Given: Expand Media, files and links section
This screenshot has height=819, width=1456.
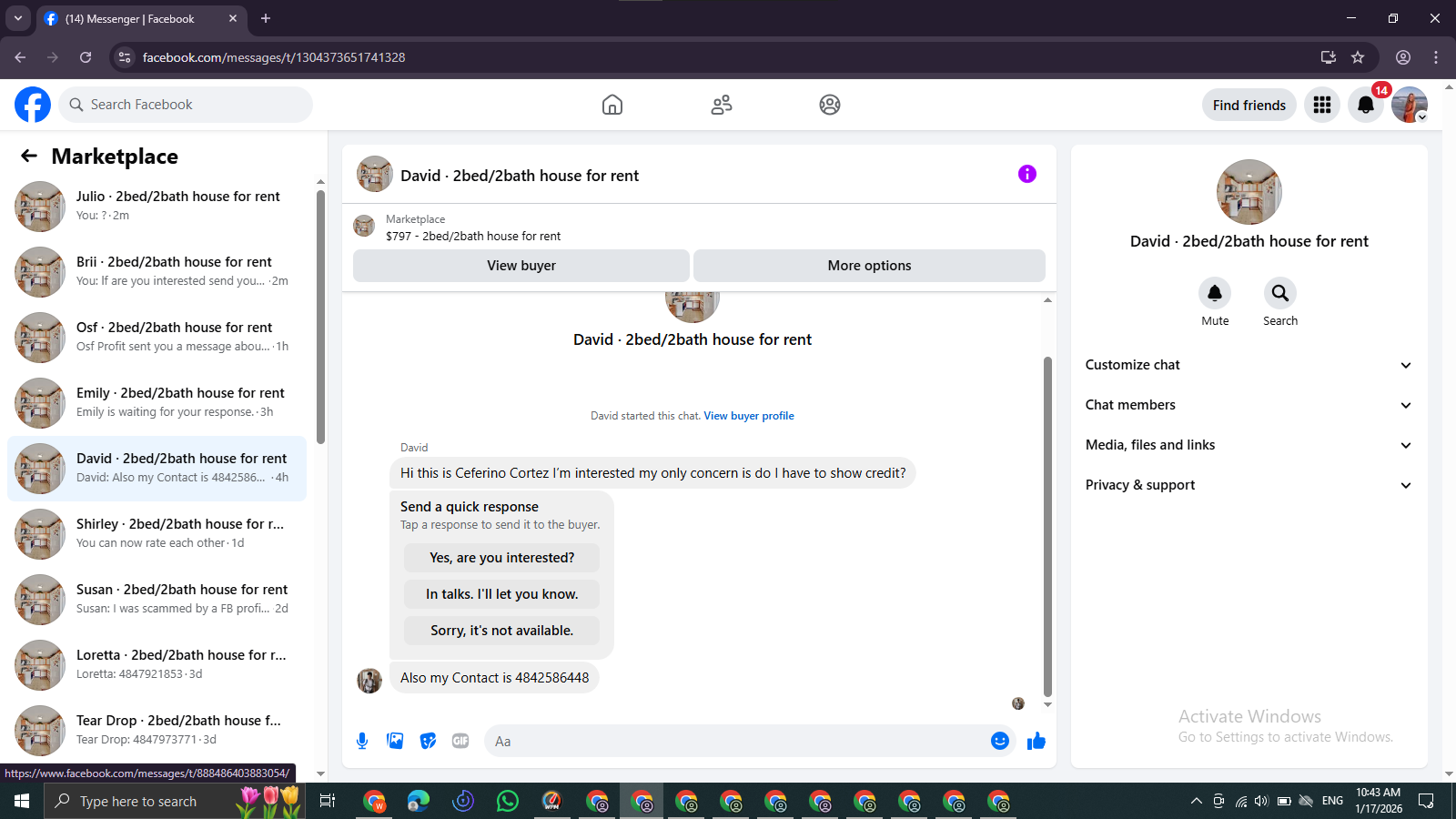Looking at the screenshot, I should (x=1249, y=445).
